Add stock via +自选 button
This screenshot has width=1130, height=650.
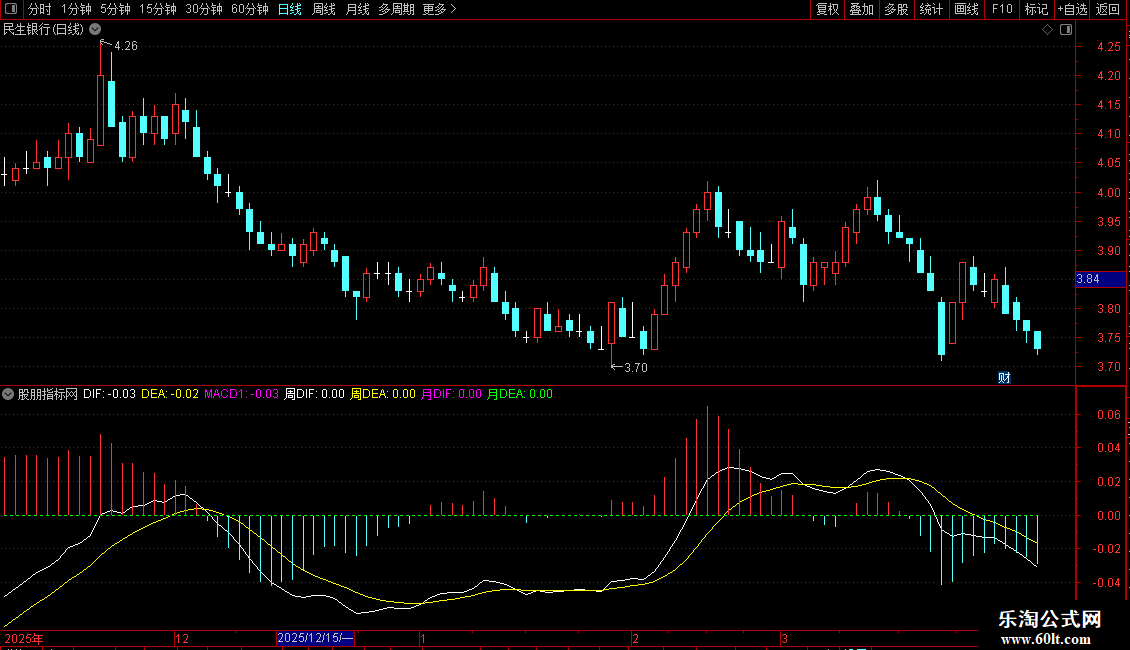[1072, 9]
